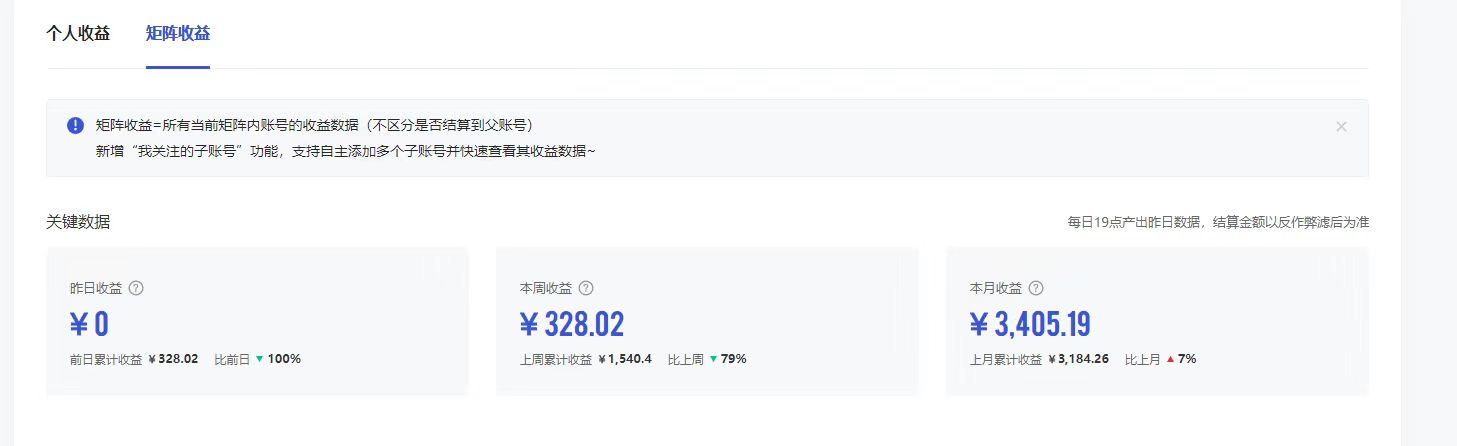Click the 我关注的子账号 notice line
The image size is (1457, 446).
[345, 151]
